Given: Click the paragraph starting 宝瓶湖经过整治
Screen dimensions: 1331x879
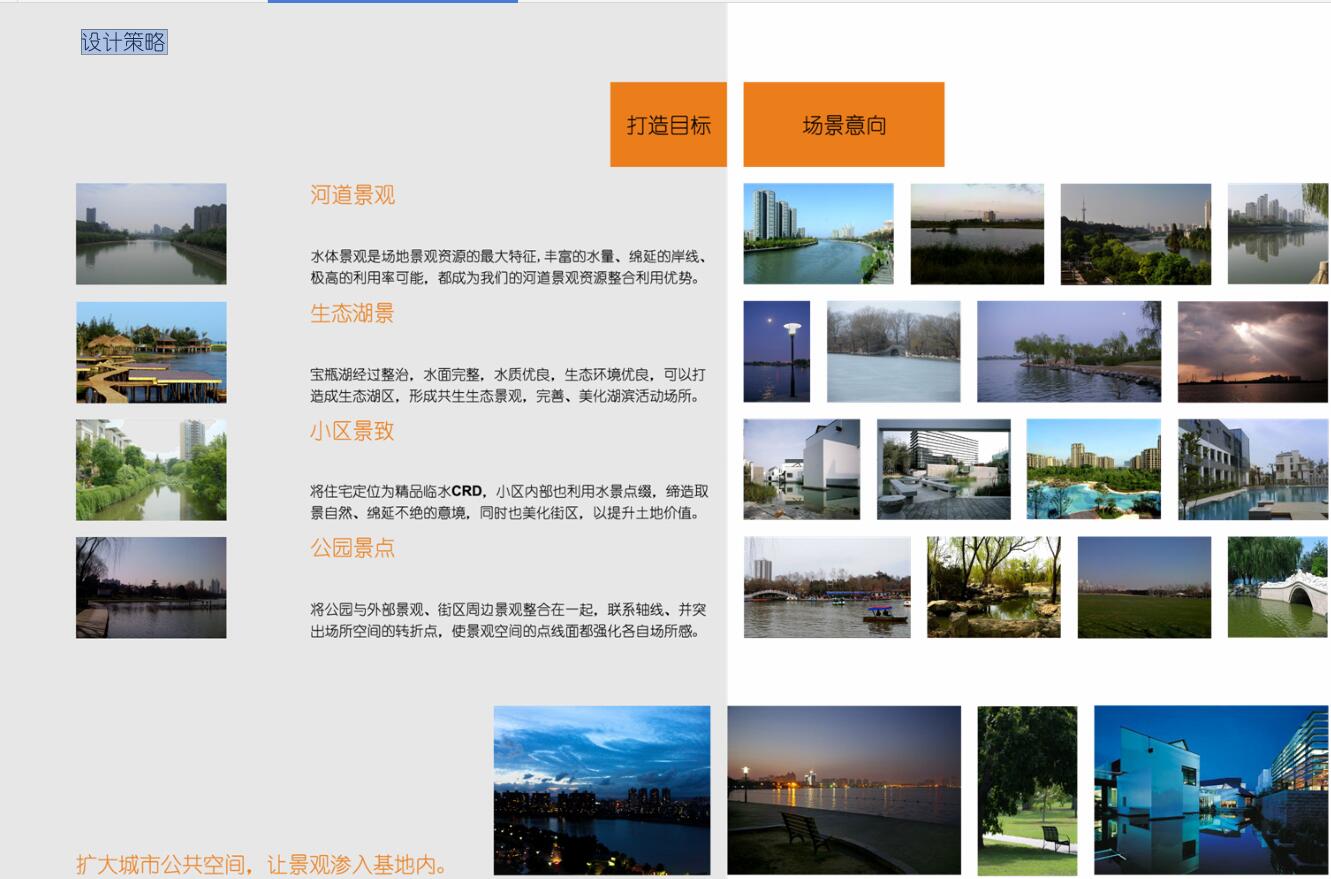Looking at the screenshot, I should pyautogui.click(x=508, y=385).
